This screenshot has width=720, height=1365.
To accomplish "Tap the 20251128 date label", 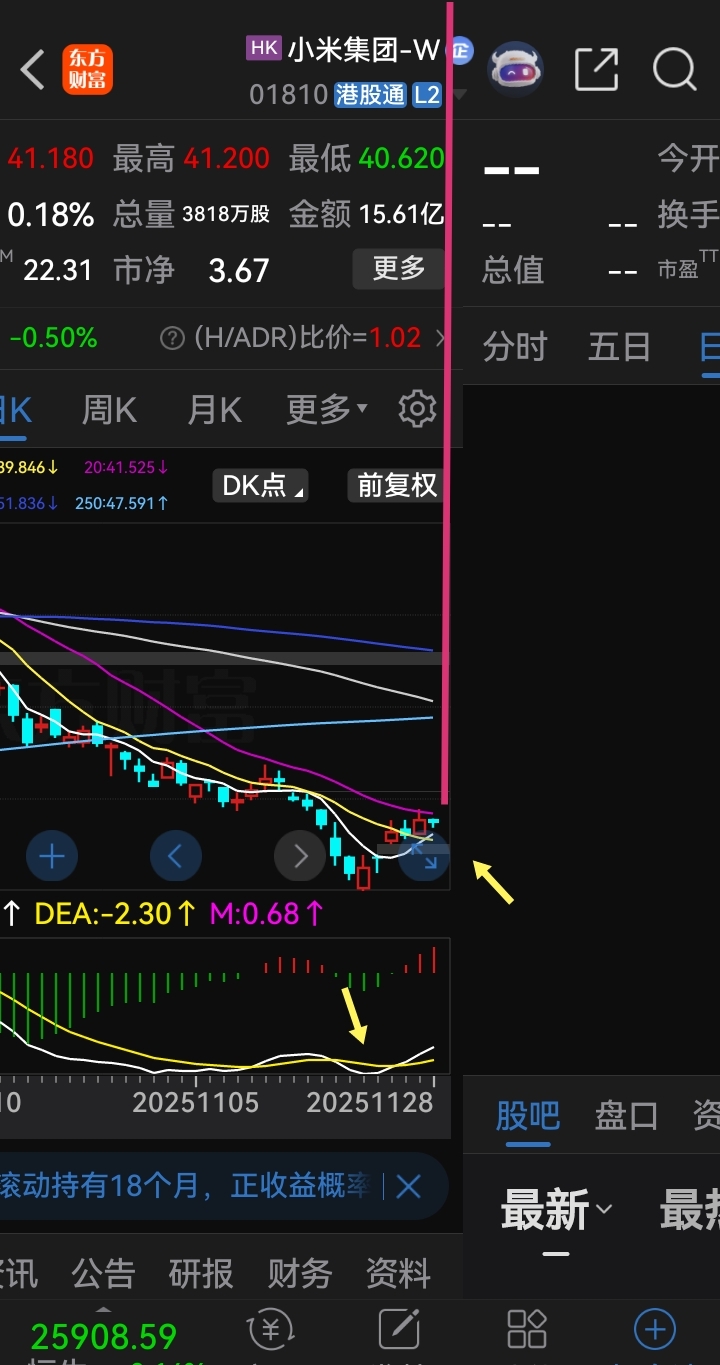I will (369, 1103).
